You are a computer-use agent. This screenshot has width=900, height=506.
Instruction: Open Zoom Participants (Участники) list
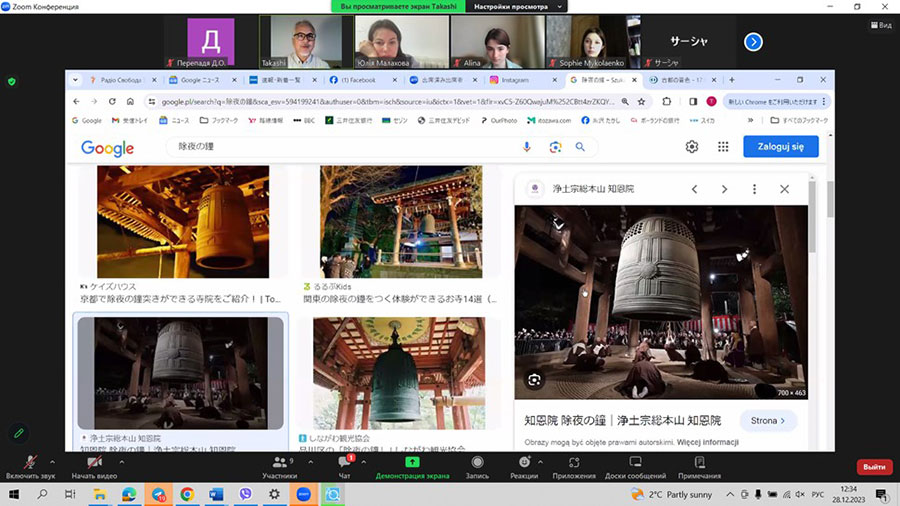click(279, 465)
